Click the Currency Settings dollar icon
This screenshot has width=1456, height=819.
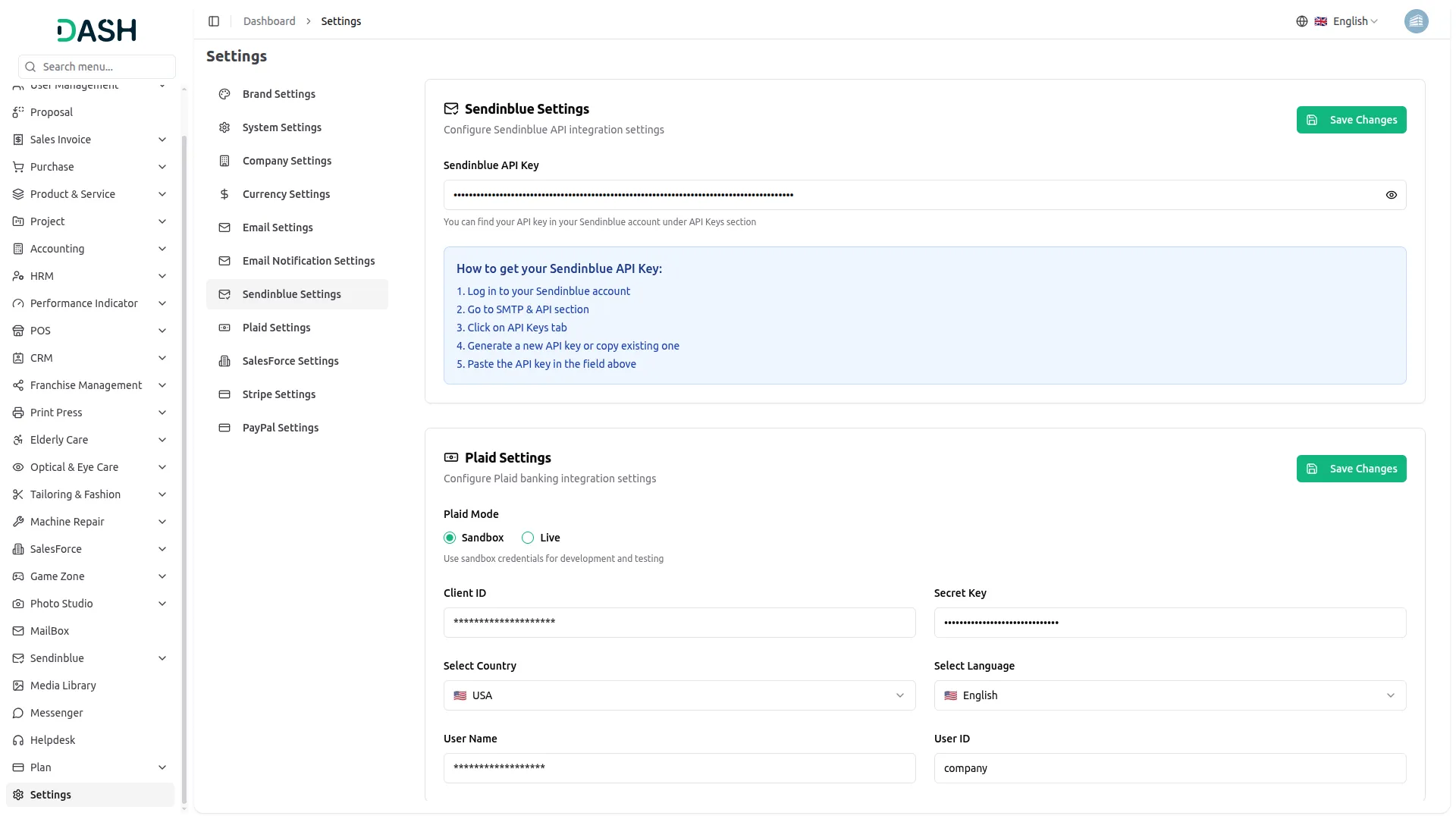224,194
